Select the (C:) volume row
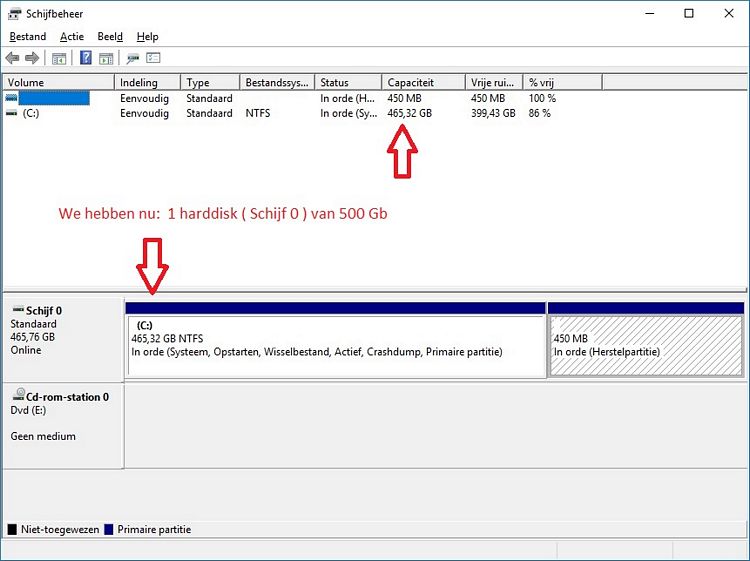Viewport: 750px width, 561px height. click(x=303, y=113)
